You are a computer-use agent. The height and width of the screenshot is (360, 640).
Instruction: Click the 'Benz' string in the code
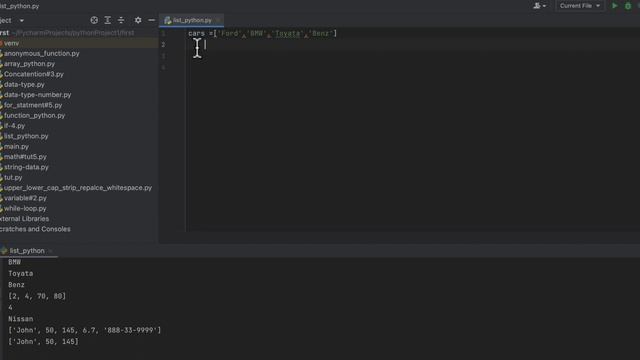321,33
